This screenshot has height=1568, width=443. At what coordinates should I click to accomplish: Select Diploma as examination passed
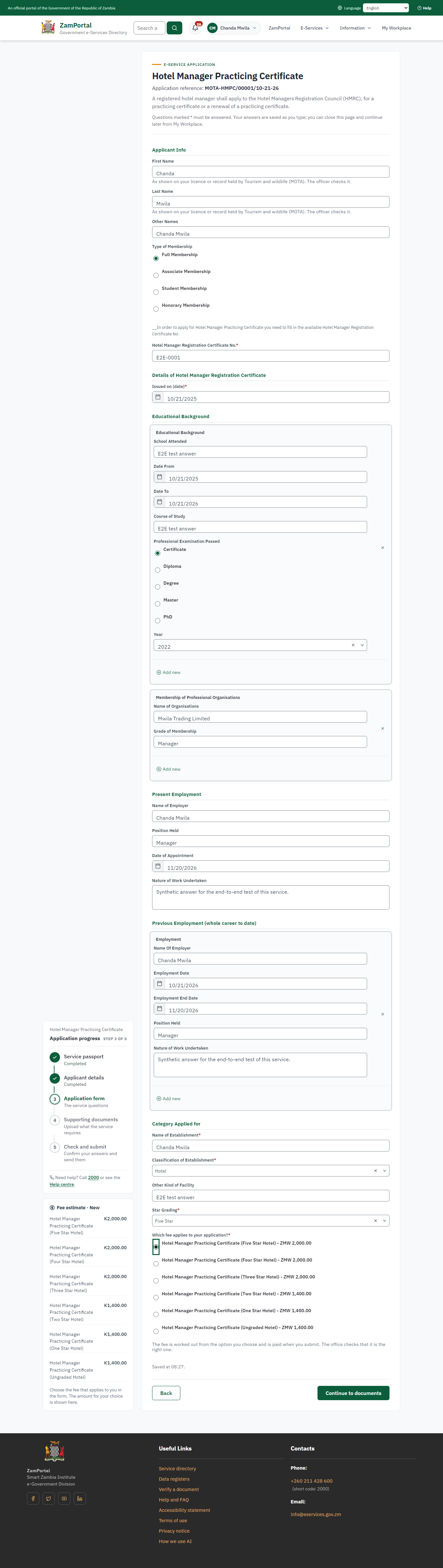pos(157,570)
